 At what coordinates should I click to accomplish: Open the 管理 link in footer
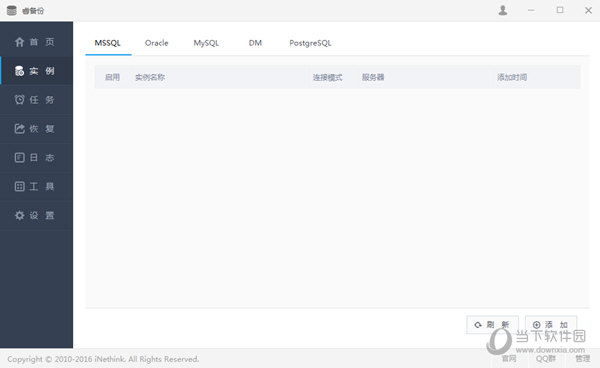[x=582, y=358]
